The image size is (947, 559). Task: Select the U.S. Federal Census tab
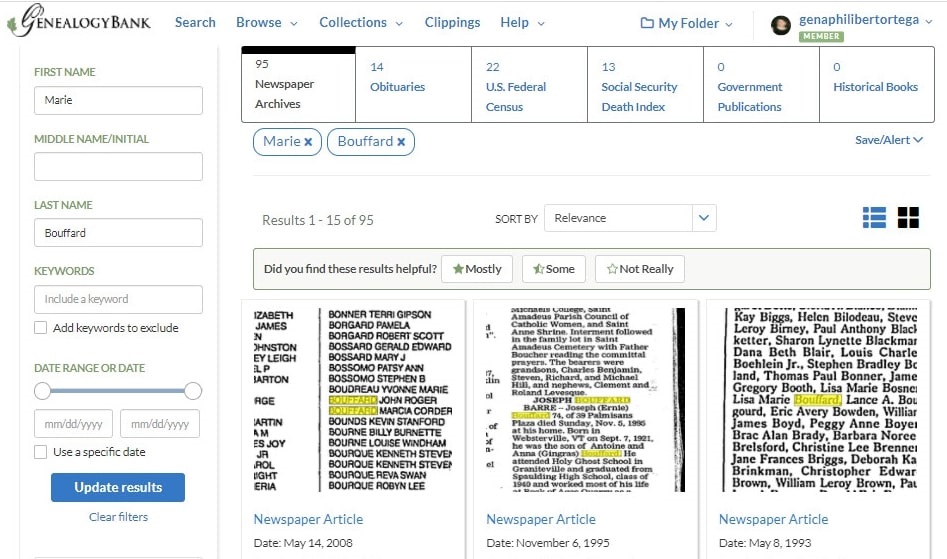coord(529,85)
